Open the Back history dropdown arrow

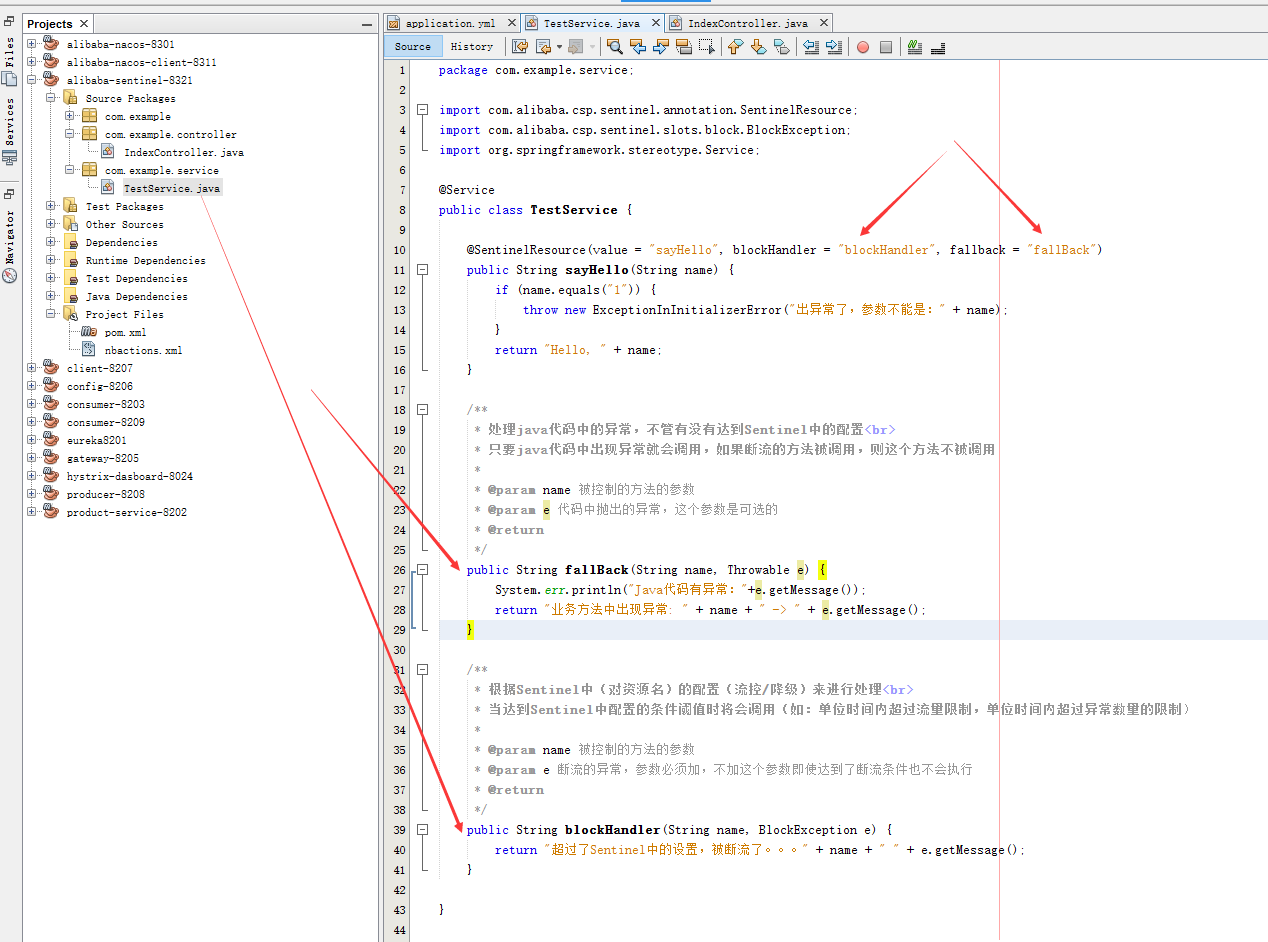click(x=559, y=46)
